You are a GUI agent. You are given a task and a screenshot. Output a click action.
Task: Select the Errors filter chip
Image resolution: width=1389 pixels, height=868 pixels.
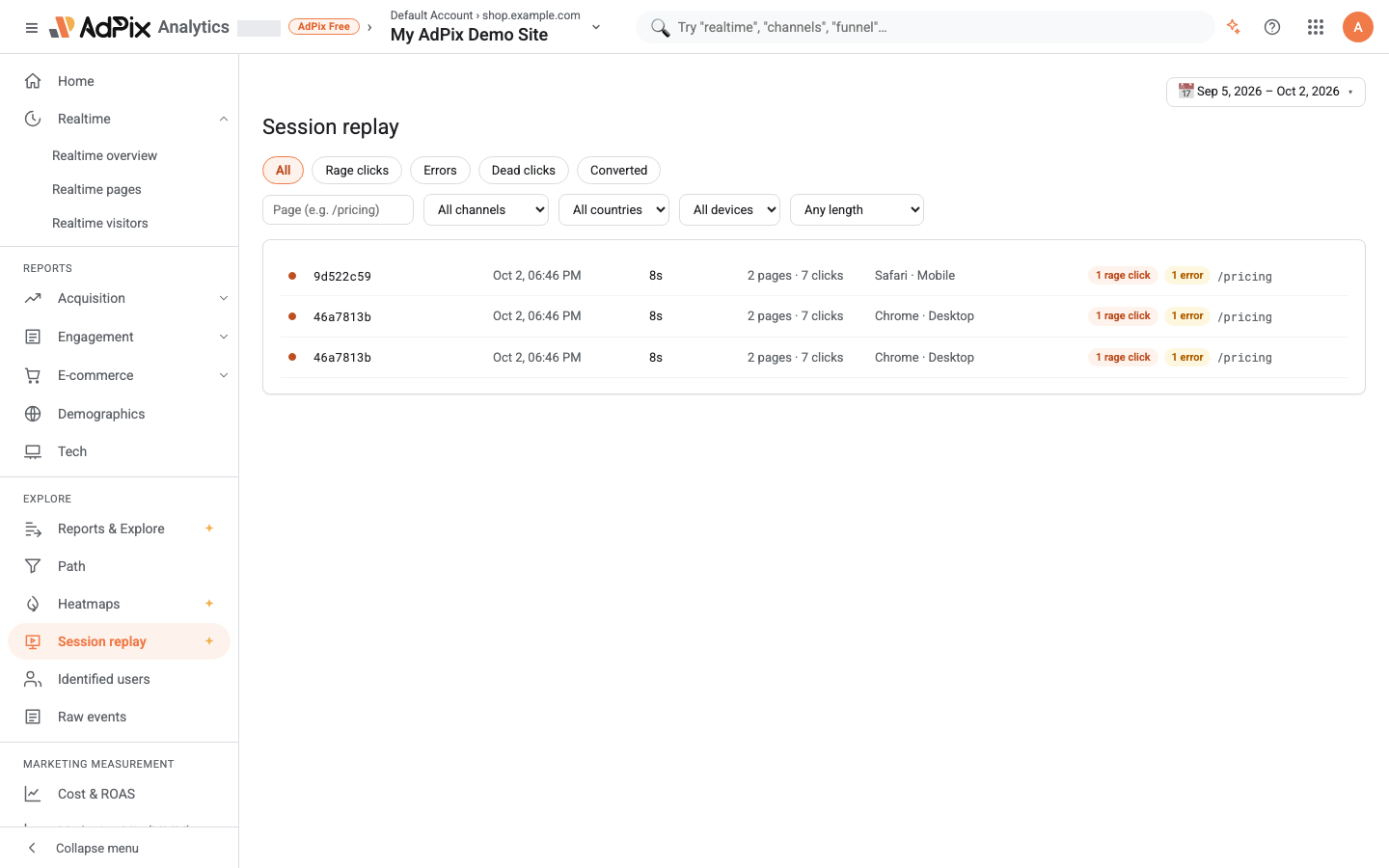[x=440, y=171]
